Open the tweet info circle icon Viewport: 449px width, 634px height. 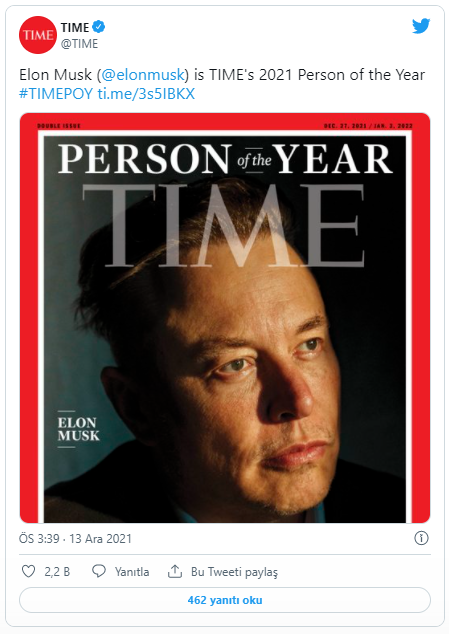(421, 538)
